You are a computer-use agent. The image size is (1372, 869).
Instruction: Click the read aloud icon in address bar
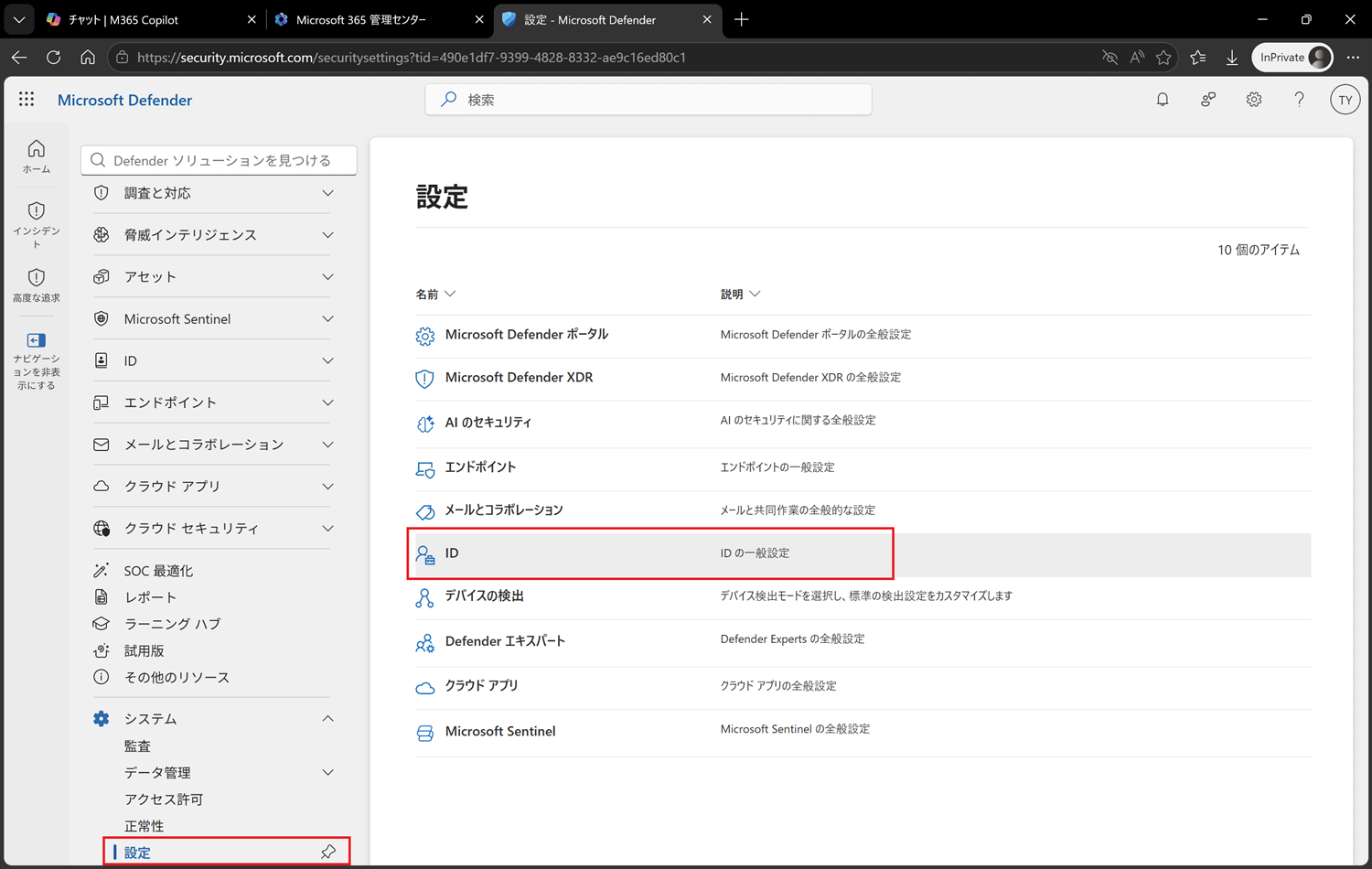coord(1137,58)
